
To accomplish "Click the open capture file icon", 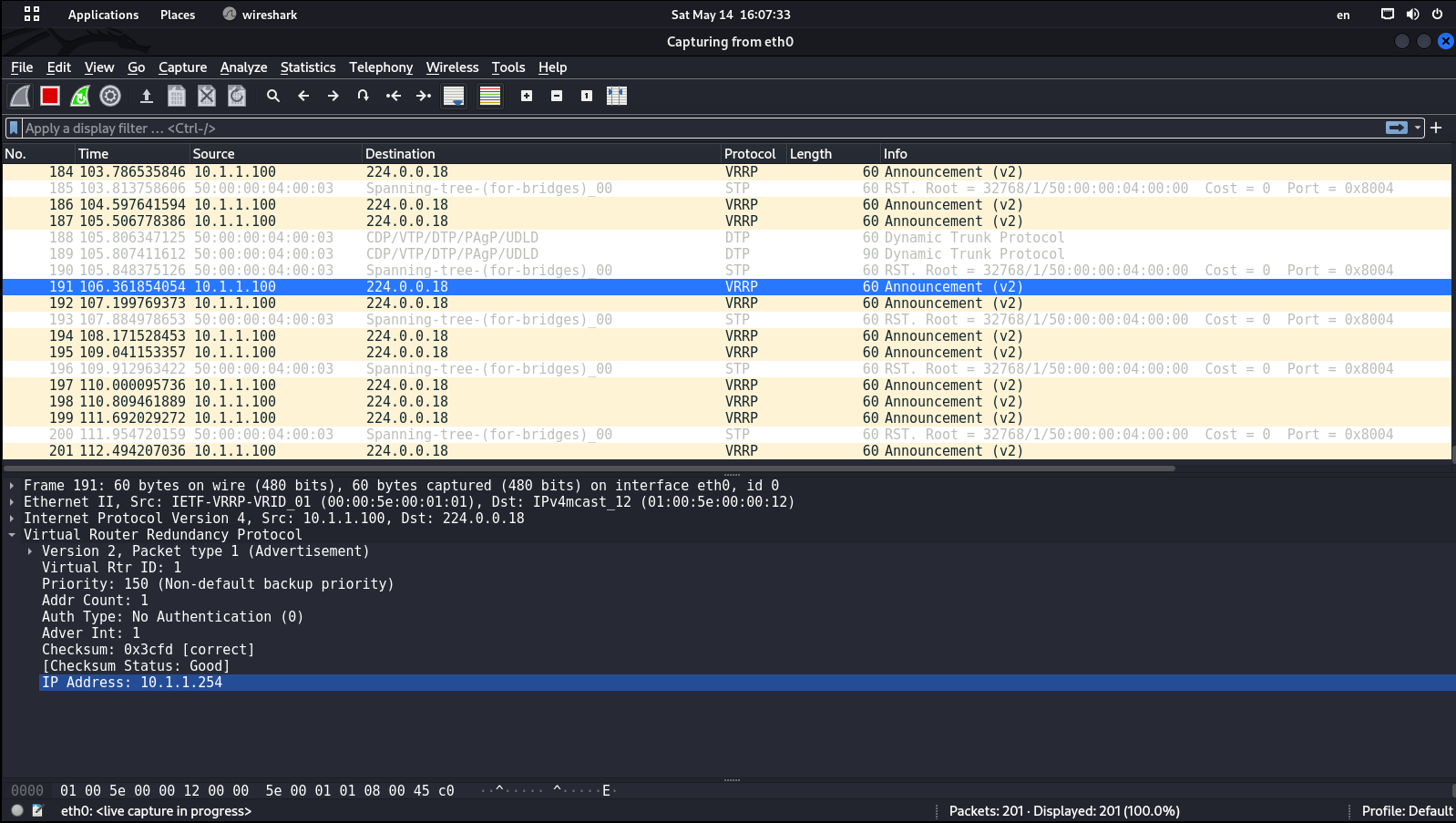I will point(146,96).
